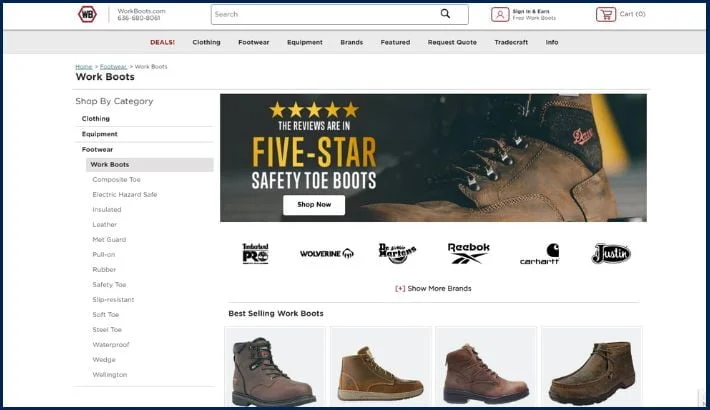Screen dimensions: 710x410
Task: Select the Justin brand logo
Action: 611,253
